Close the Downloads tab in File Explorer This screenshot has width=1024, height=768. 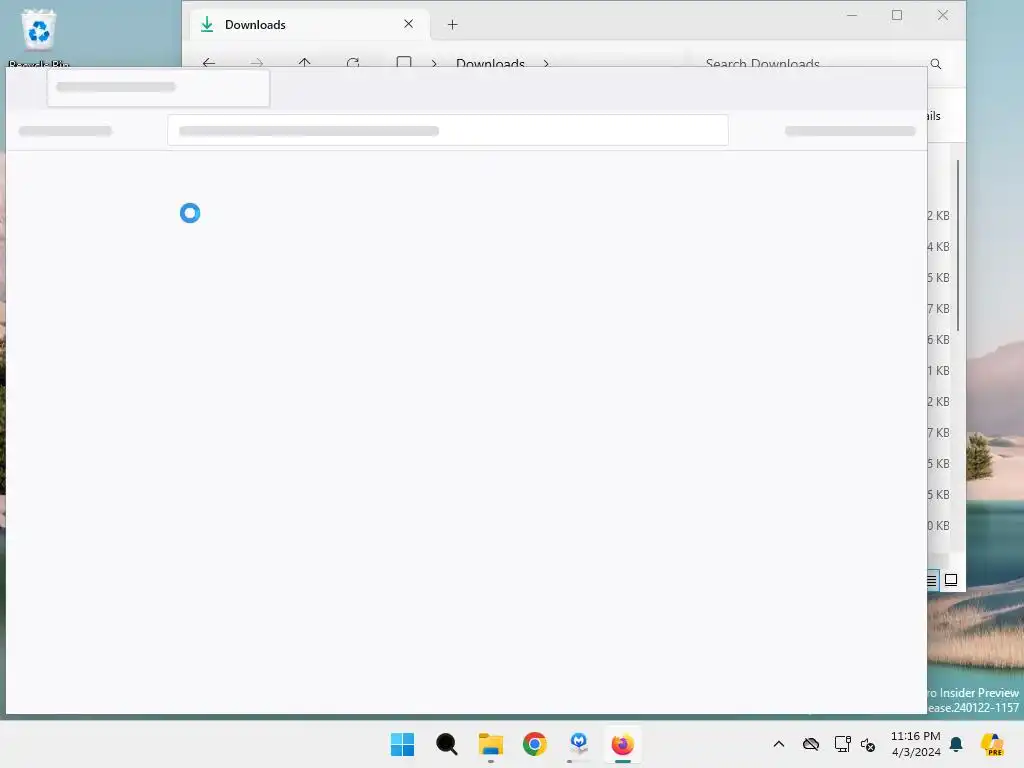tap(408, 24)
